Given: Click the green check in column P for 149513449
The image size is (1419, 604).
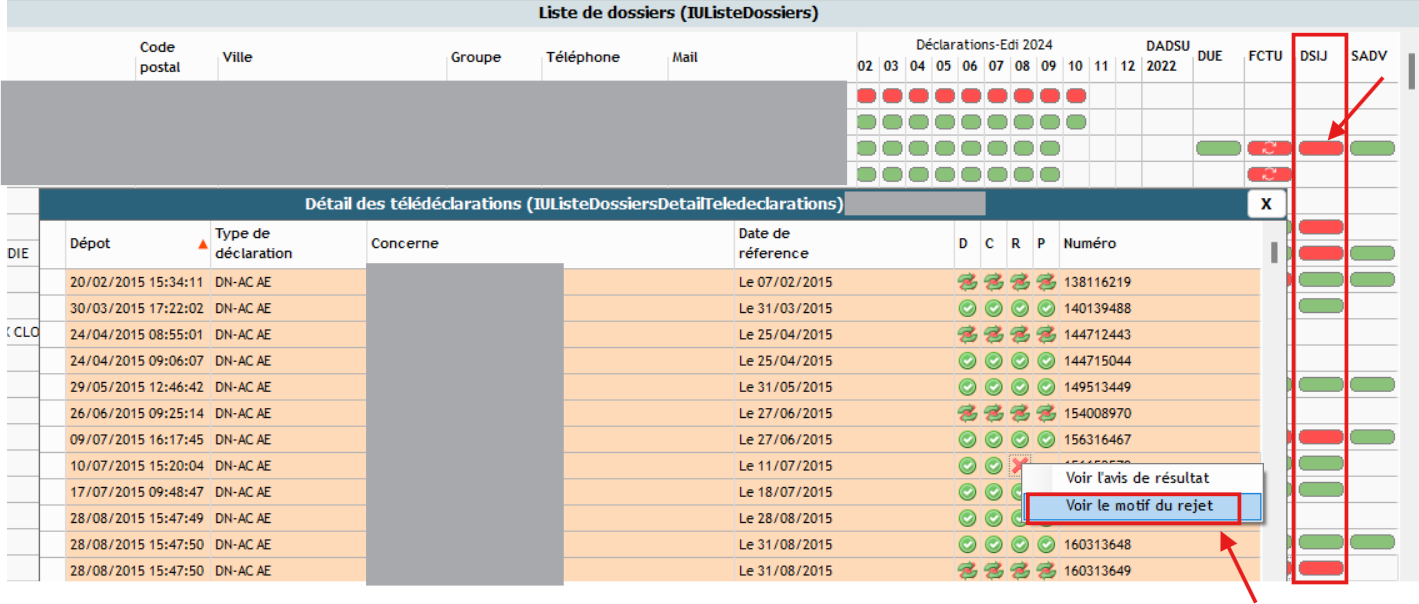Looking at the screenshot, I should tap(1046, 386).
